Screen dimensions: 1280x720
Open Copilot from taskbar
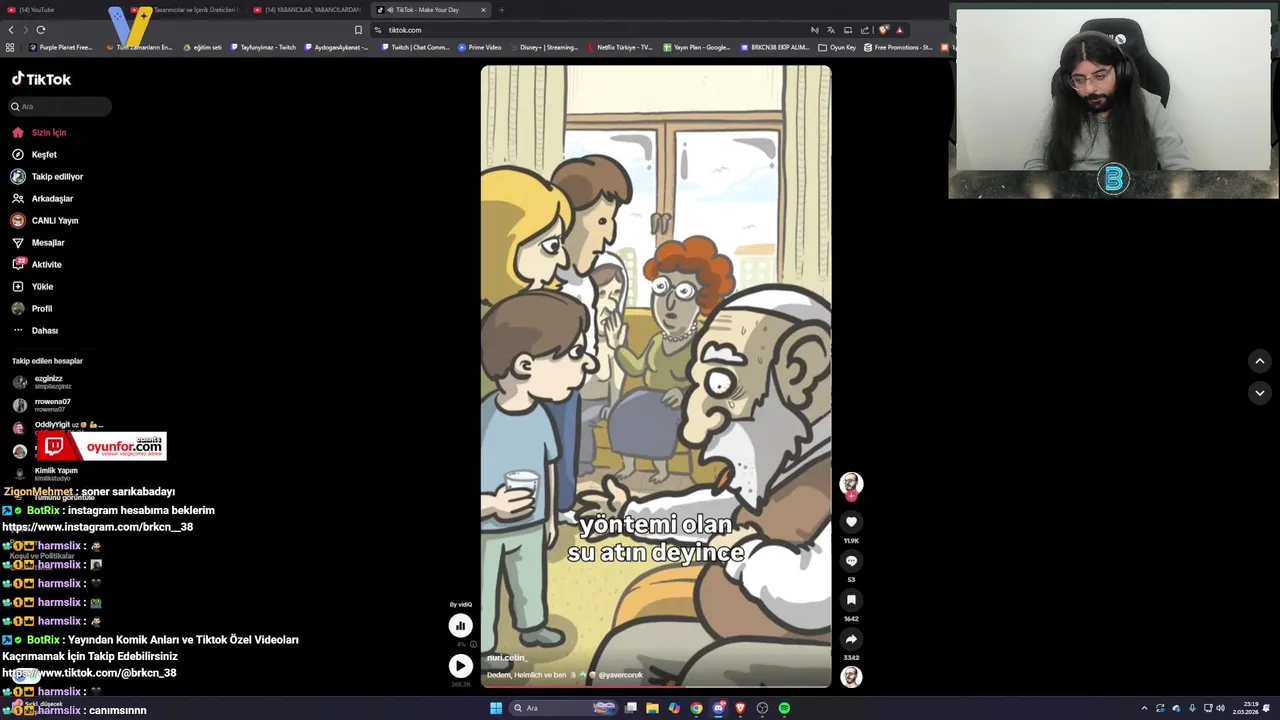(674, 708)
